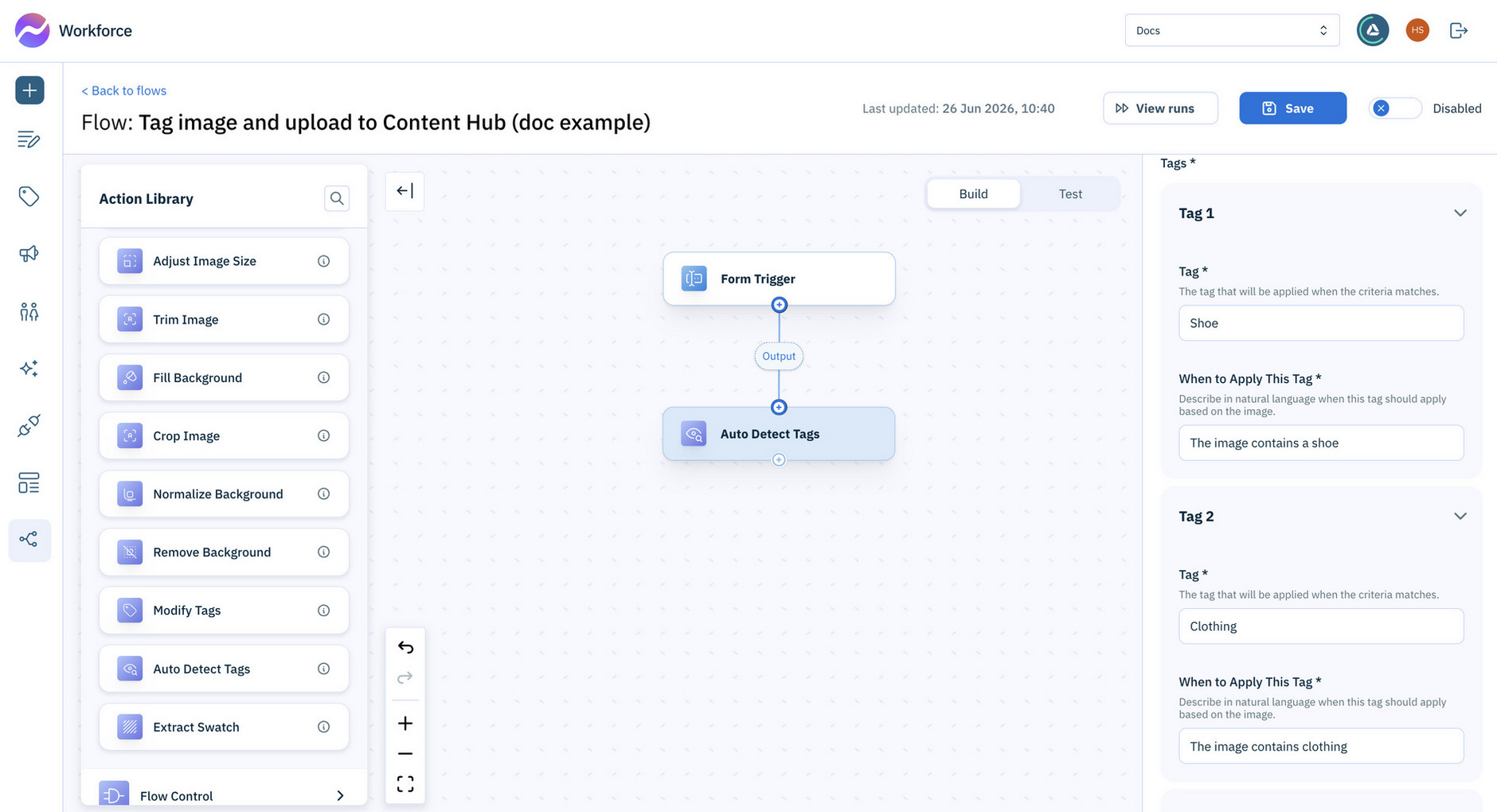Open the people sidebar icon
Viewport: 1497px width, 812px height.
[29, 311]
